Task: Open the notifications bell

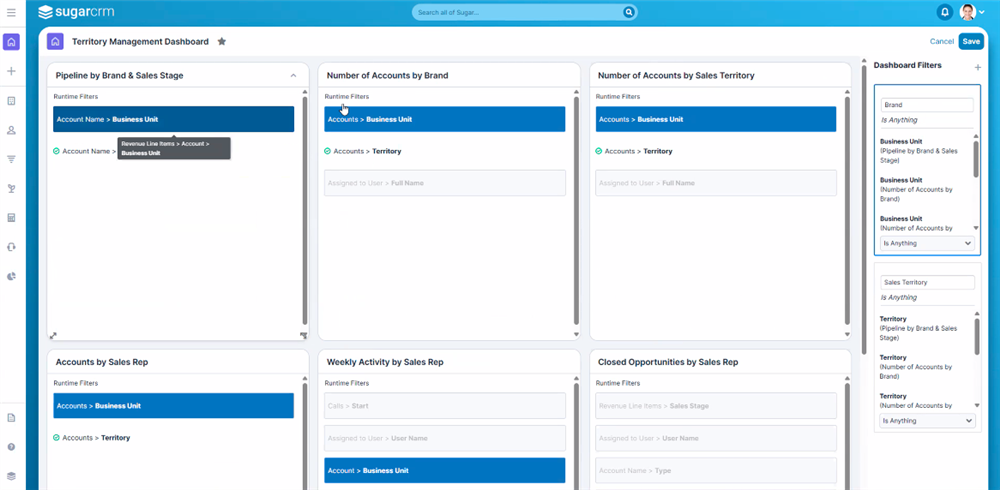Action: click(944, 12)
